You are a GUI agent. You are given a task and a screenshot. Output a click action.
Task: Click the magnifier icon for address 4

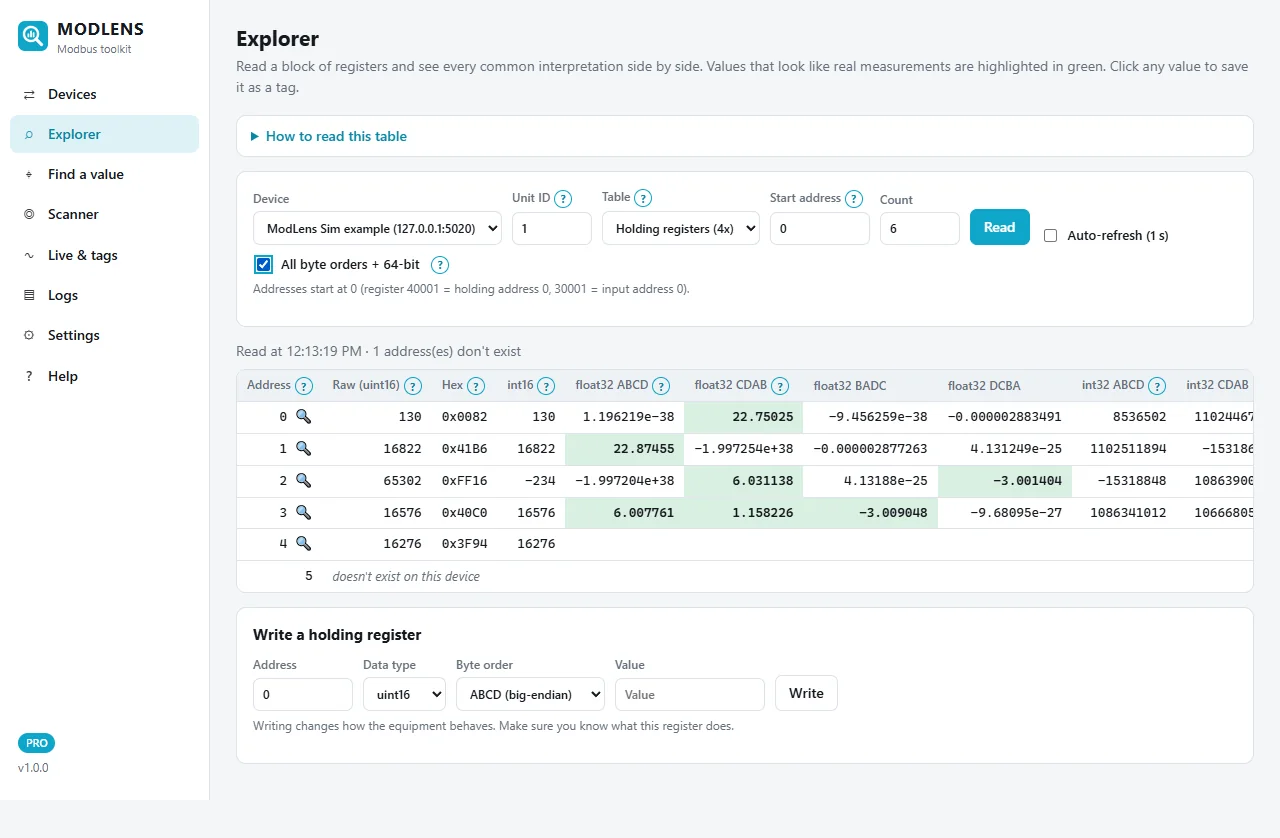click(303, 544)
